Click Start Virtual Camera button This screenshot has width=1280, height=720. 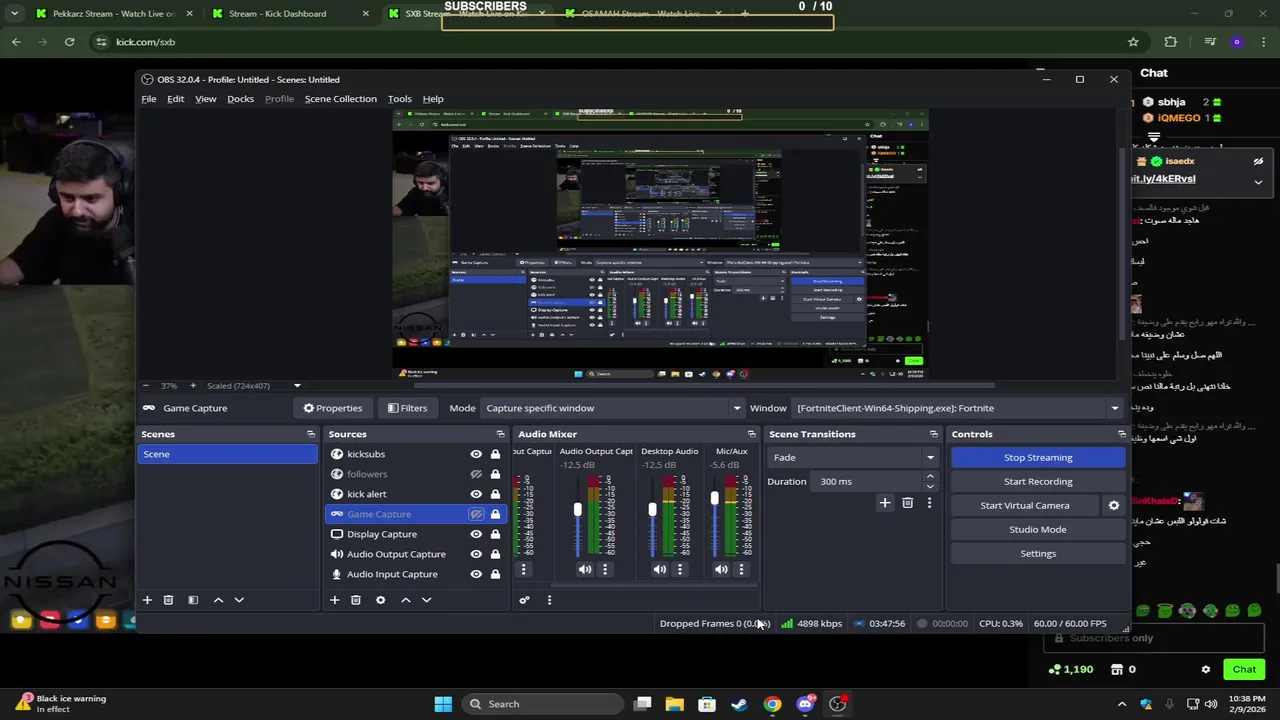pos(1024,505)
